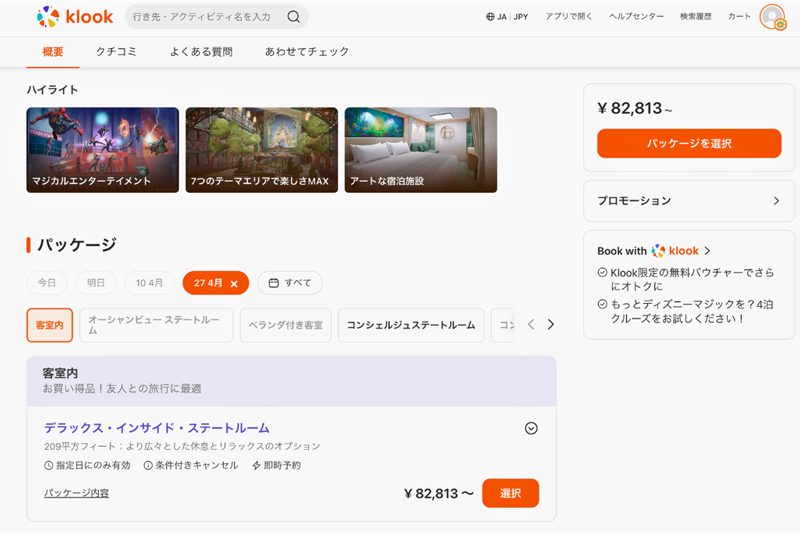Expand the プロモーション section
Screen dimensions: 800x534
pos(688,201)
